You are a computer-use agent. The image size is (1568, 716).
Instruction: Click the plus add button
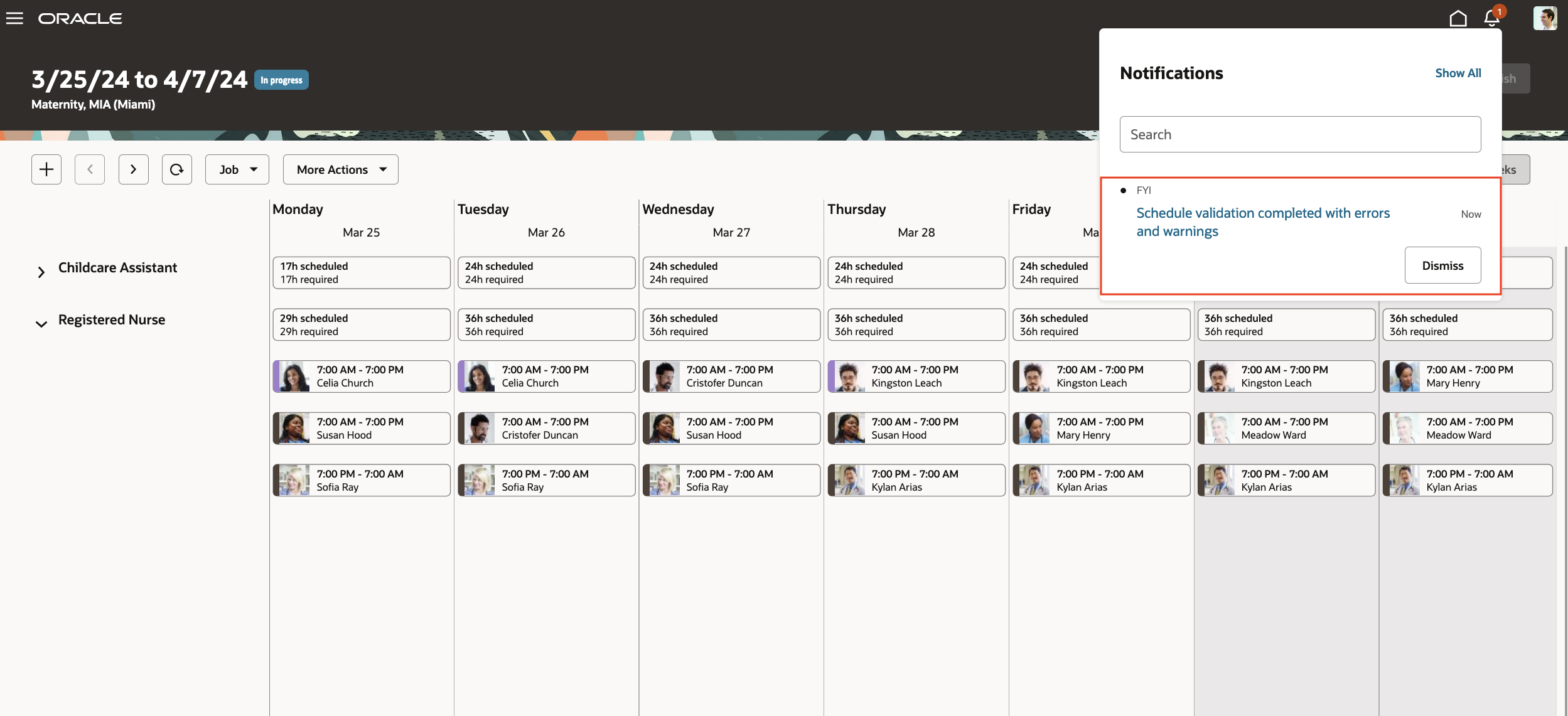pyautogui.click(x=46, y=169)
